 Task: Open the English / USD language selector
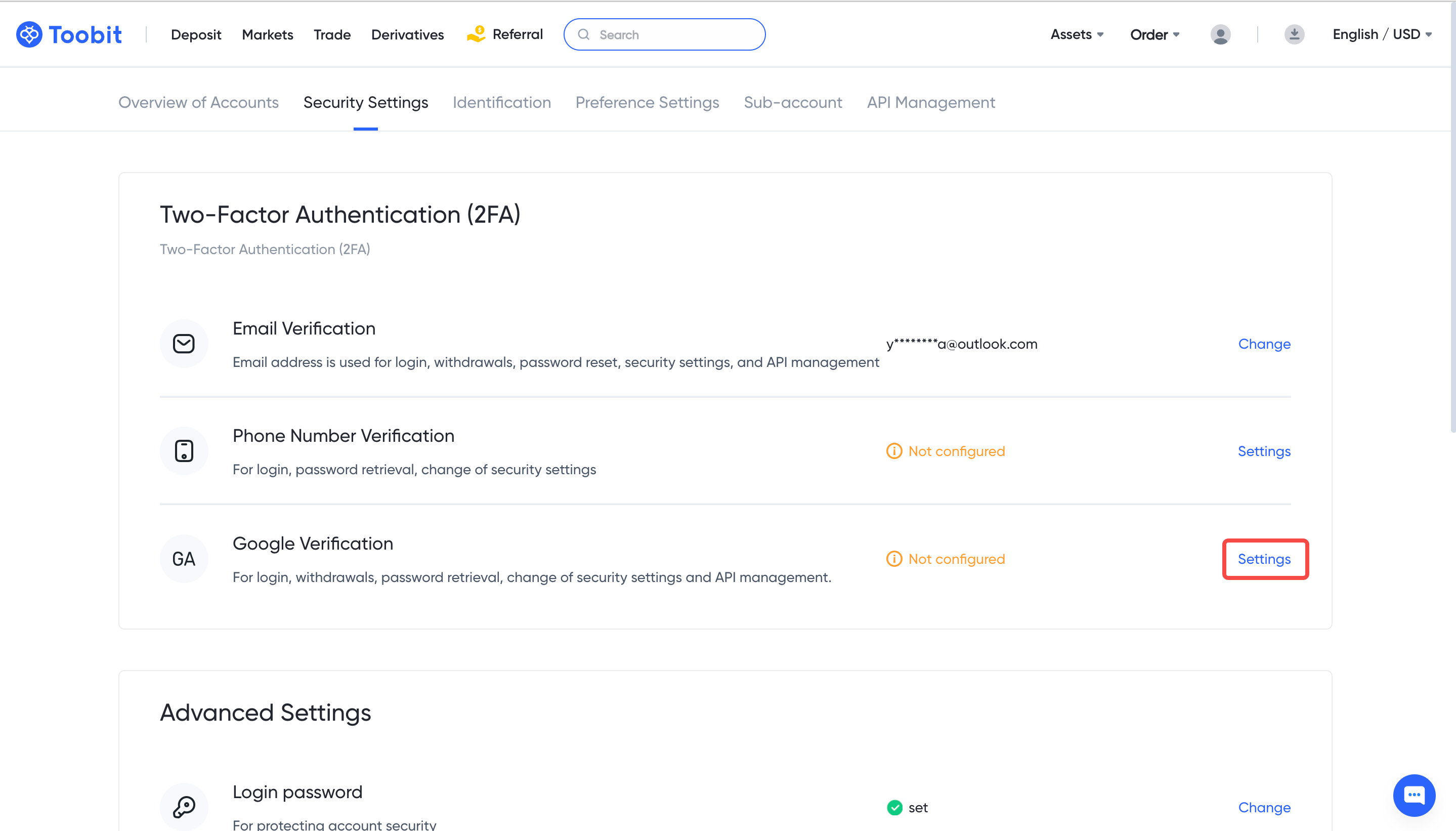tap(1381, 34)
